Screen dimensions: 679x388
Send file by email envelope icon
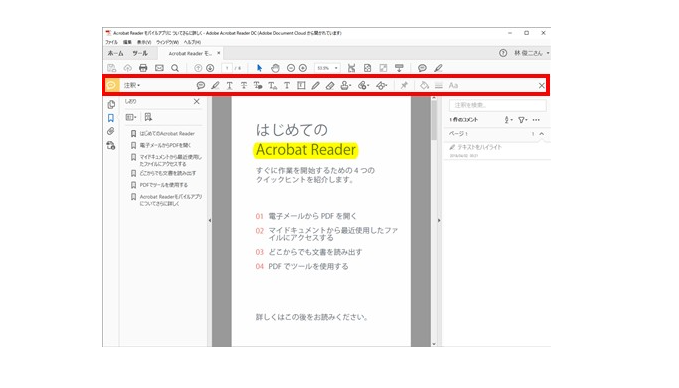(159, 68)
